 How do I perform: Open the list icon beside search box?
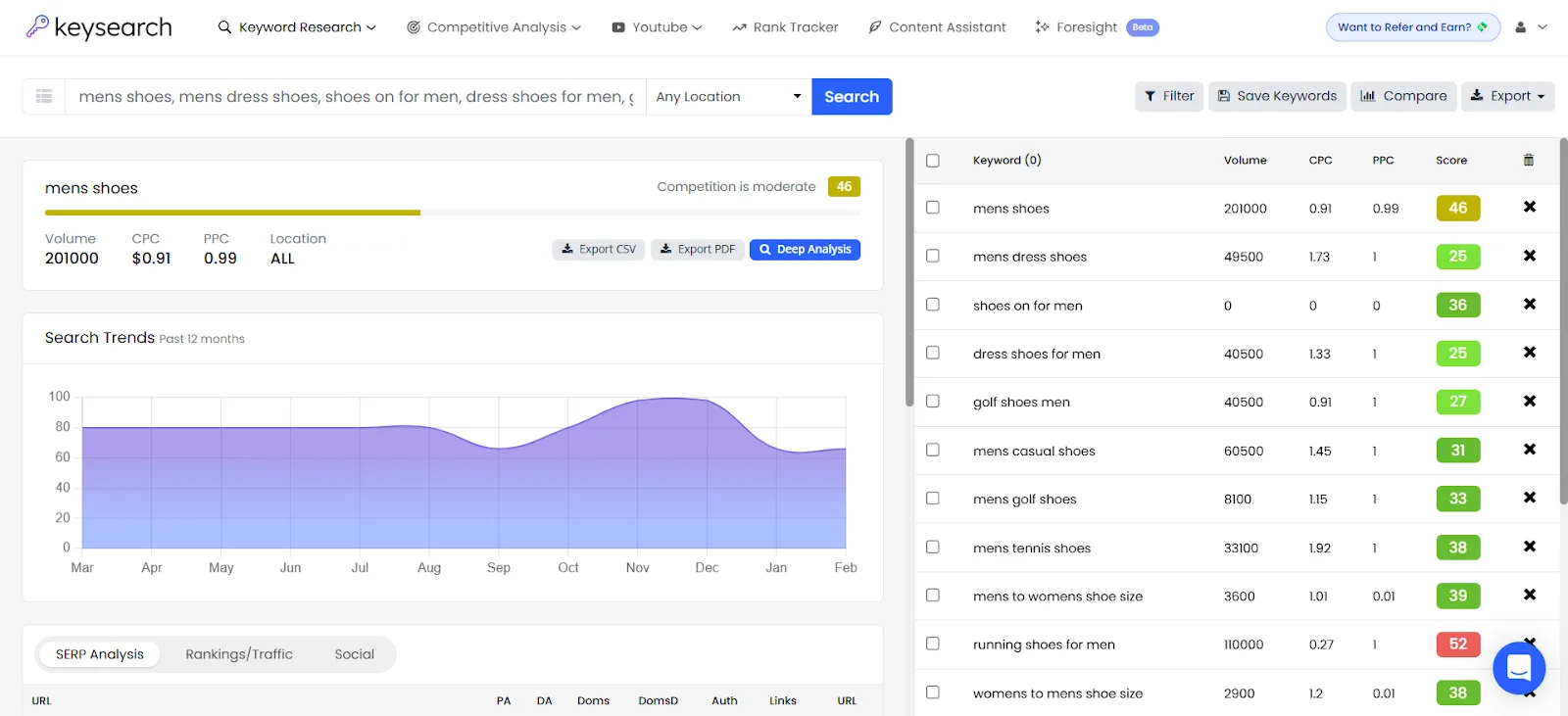44,96
